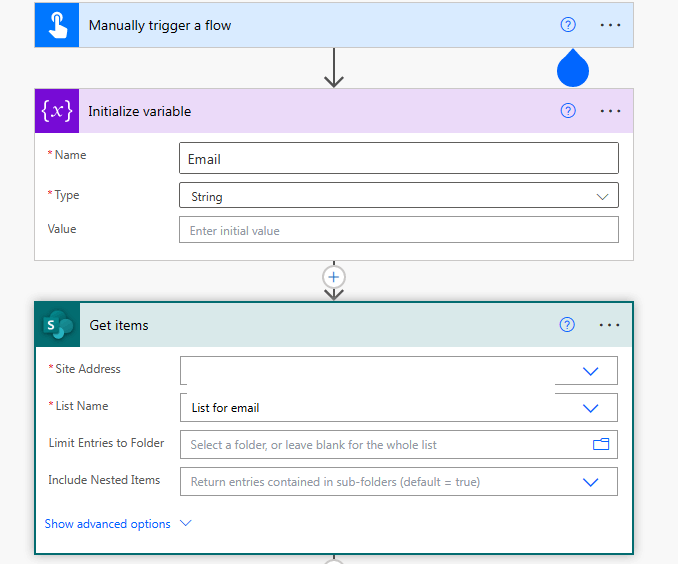Viewport: 678px width, 564px height.
Task: Click the Limit Entries to Folder field
Action: [399, 445]
